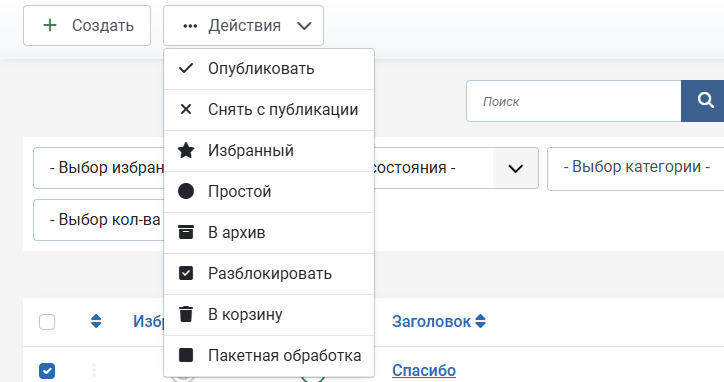Click the archive box icon beside В архив
This screenshot has width=724, height=382.
[186, 232]
